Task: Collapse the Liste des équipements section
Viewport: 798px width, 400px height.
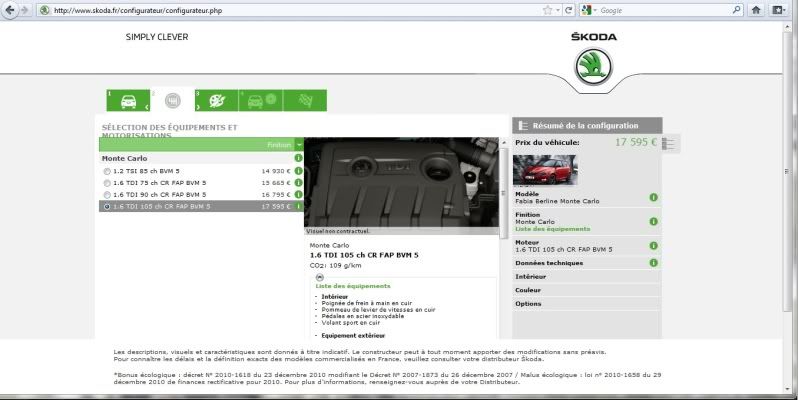Action: [318, 274]
